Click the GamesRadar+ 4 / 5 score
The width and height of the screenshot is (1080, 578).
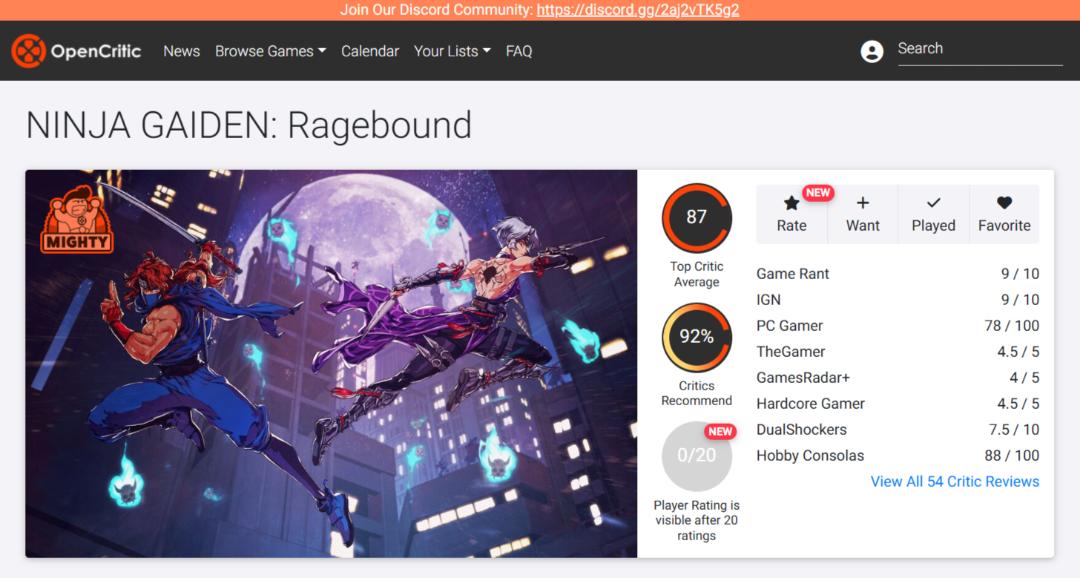click(1024, 378)
